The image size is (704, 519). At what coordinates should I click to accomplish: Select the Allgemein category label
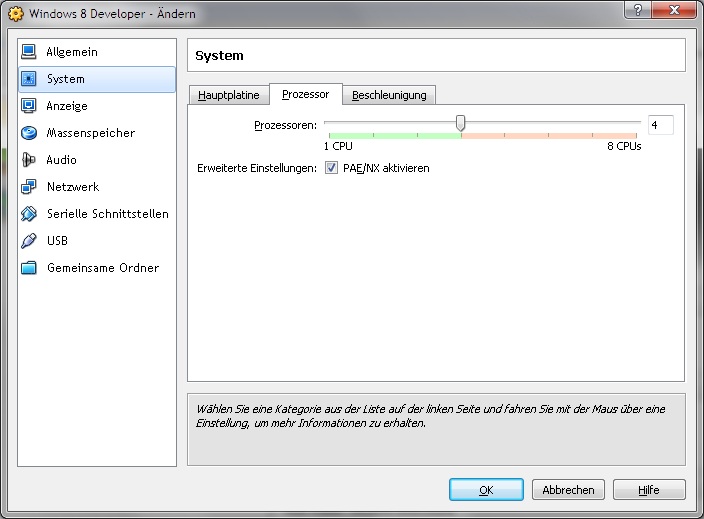coord(72,52)
